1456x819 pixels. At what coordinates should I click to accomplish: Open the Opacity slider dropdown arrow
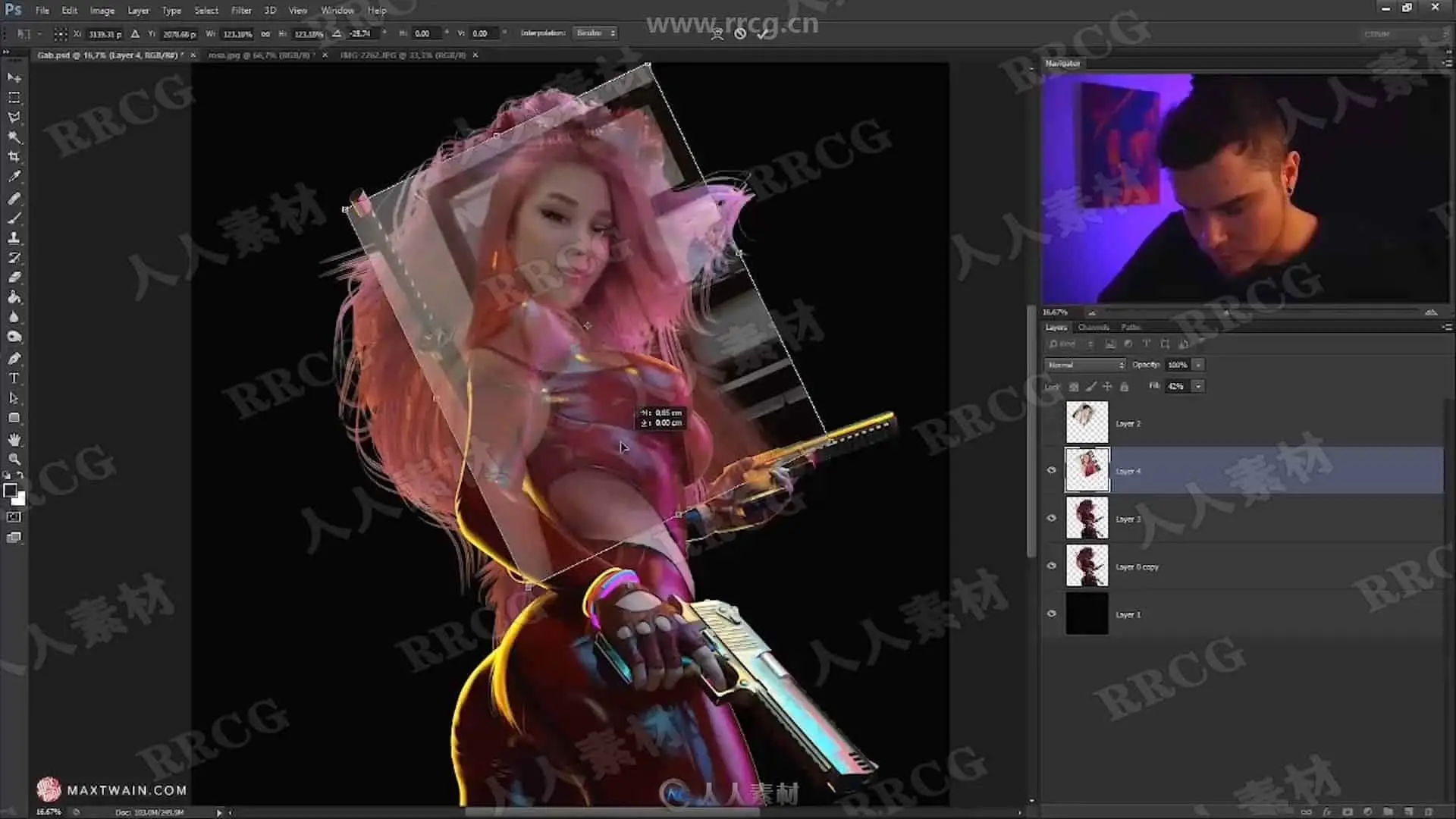(1198, 365)
